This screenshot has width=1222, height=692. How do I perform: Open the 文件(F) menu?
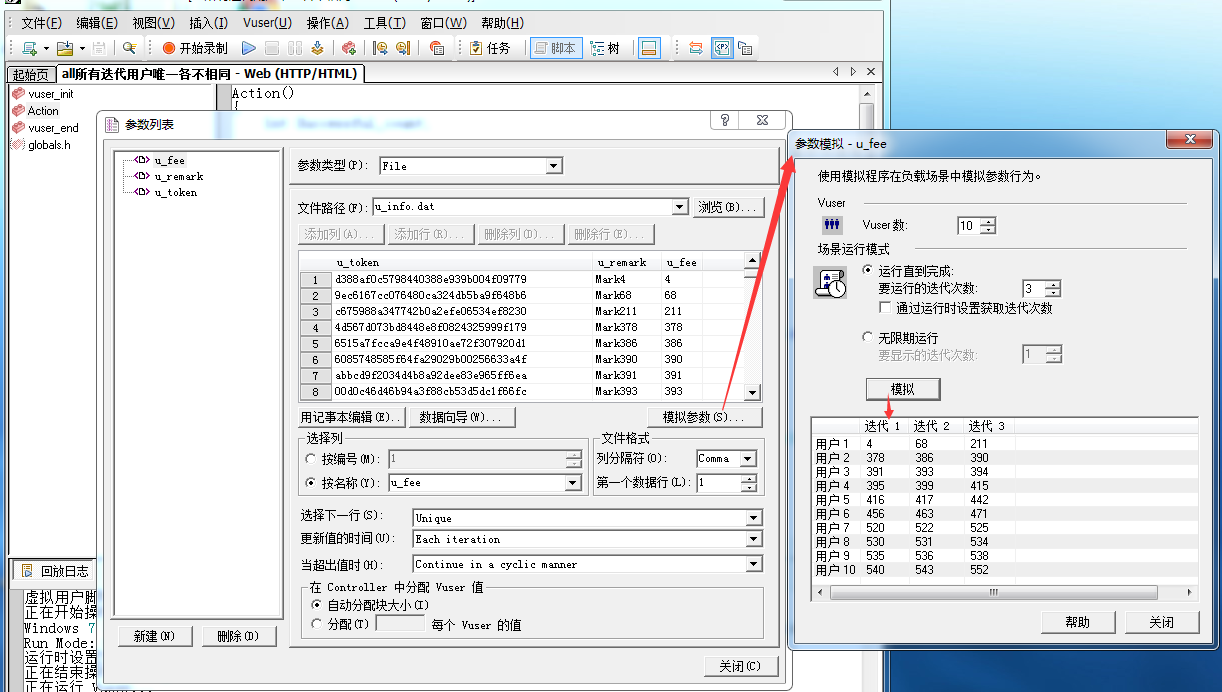41,22
